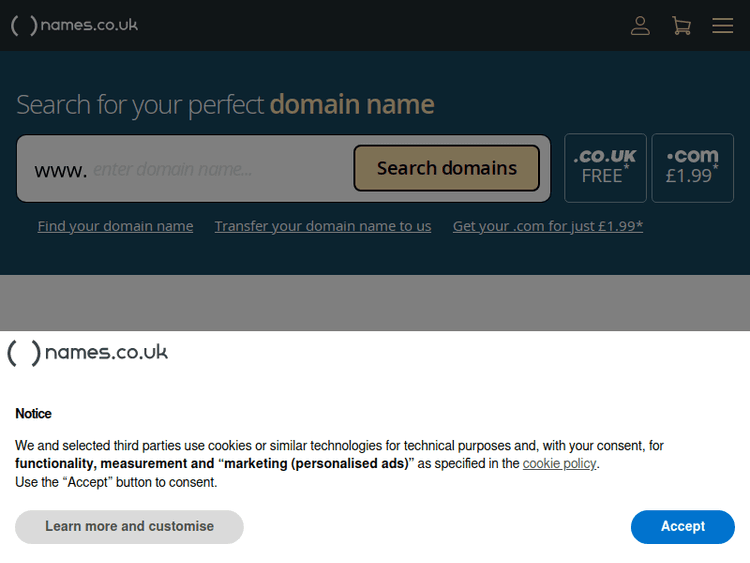Click the www. prefix label
Viewport: 750px width, 563px height.
(60, 170)
